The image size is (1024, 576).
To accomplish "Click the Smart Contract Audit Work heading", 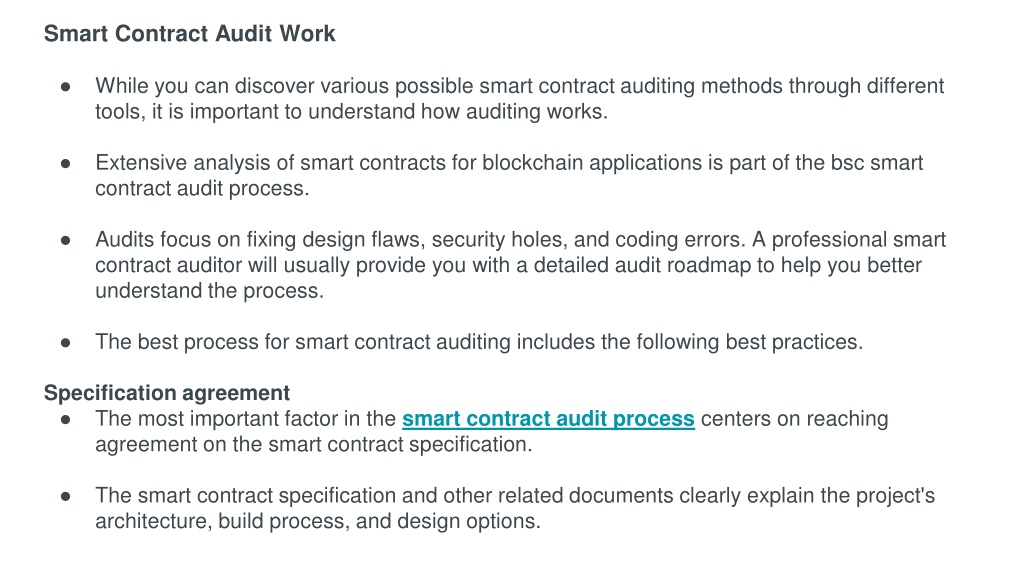I will 189,33.
